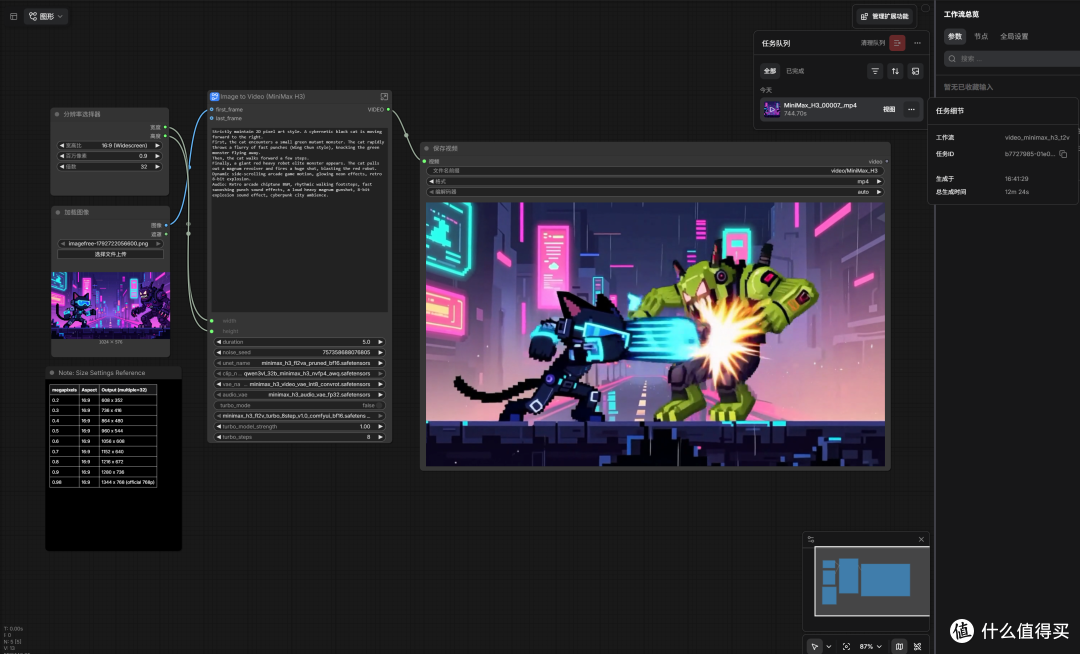Switch to the 节点 tab
1080x654 pixels.
click(x=981, y=36)
